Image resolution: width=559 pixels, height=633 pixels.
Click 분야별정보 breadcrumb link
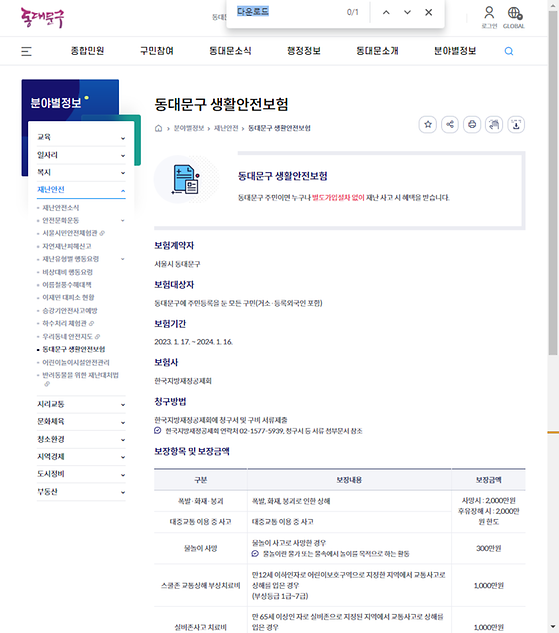coord(189,128)
